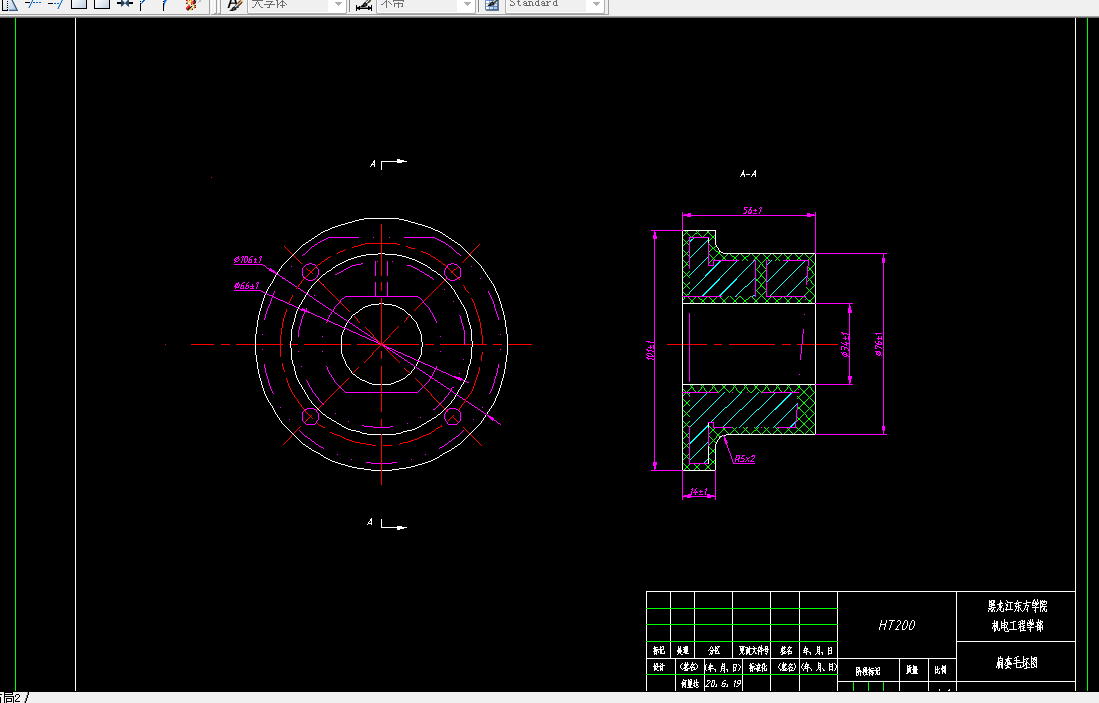This screenshot has width=1099, height=703.
Task: Open the dimension style manager icon
Action: click(x=364, y=5)
